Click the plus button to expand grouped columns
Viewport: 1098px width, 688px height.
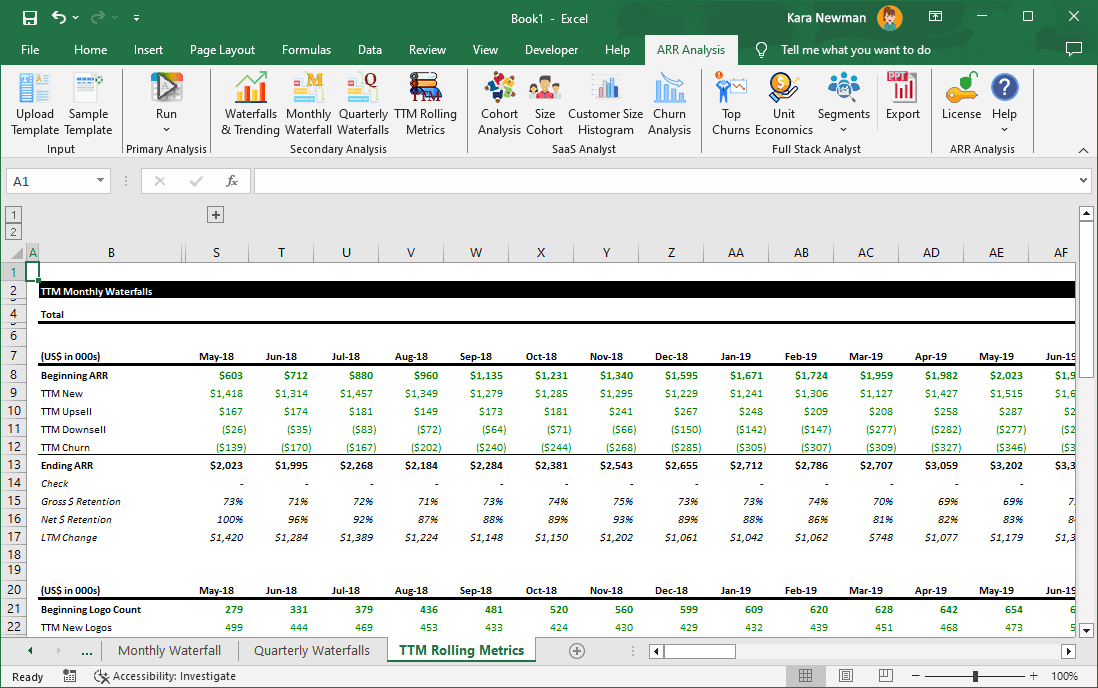point(215,214)
